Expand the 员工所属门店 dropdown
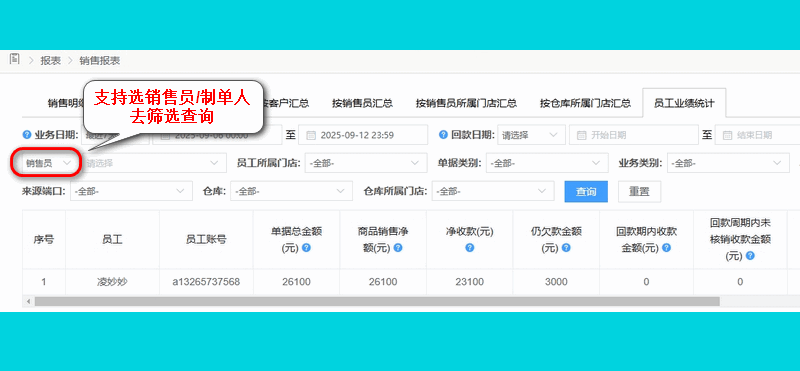The height and width of the screenshot is (371, 800). pyautogui.click(x=366, y=163)
